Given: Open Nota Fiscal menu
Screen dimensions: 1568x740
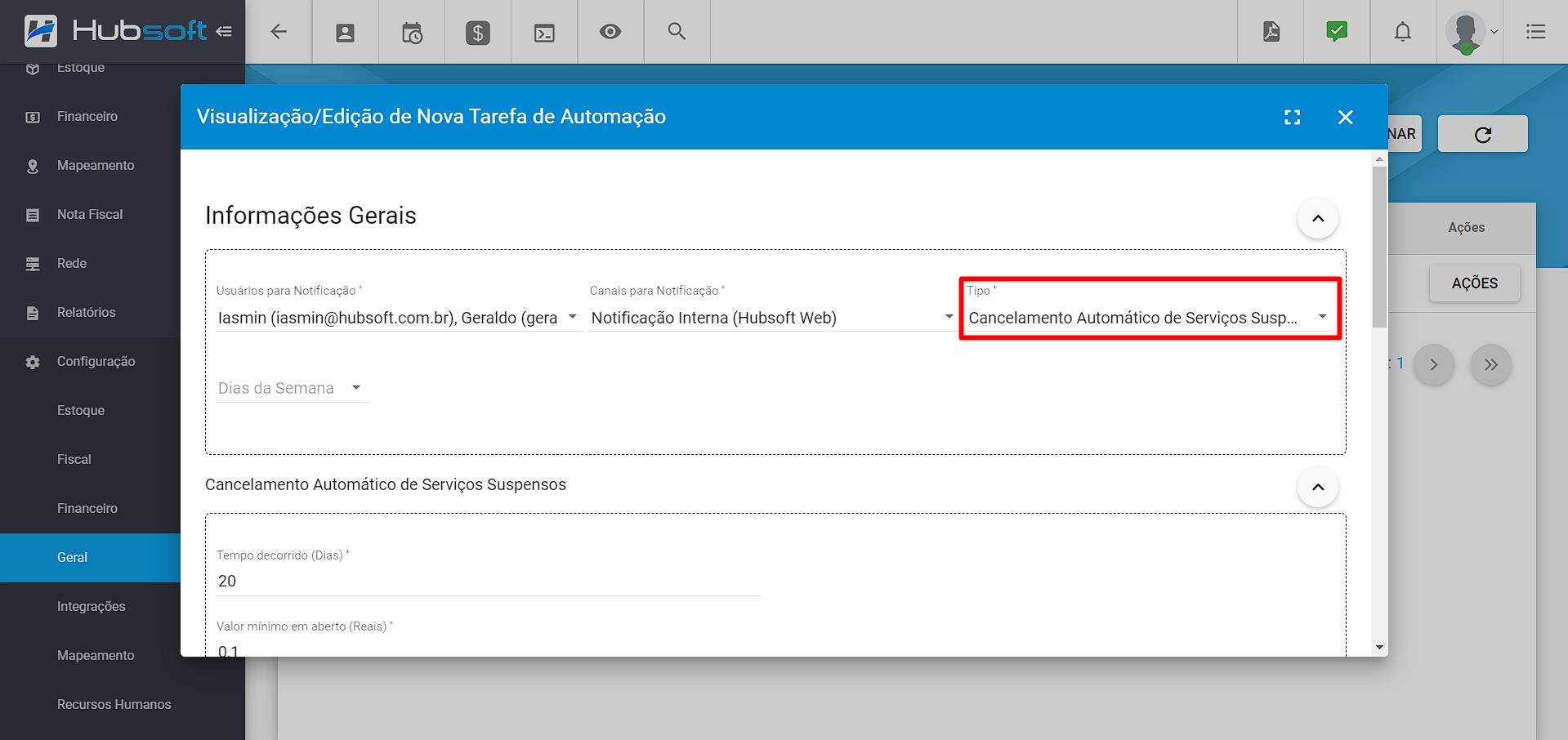Looking at the screenshot, I should coord(90,214).
